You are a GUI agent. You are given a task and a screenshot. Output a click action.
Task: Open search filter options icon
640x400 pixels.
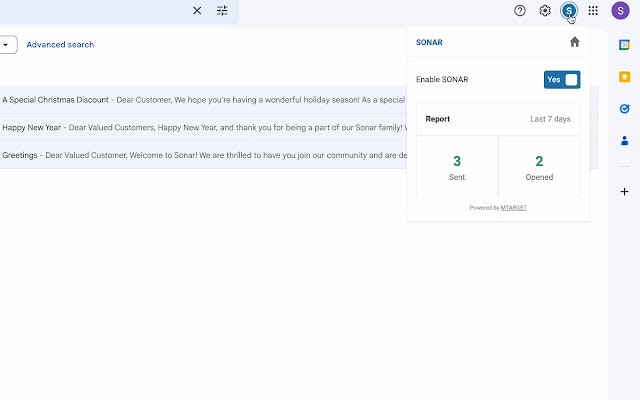[x=222, y=11]
